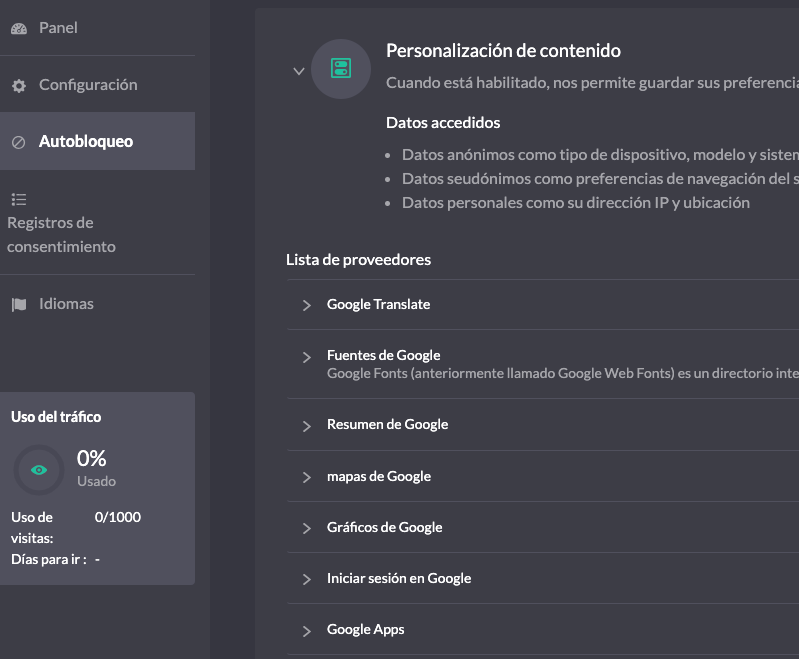Click the Panel dashboard gauge icon
This screenshot has height=659, width=799.
point(19,29)
